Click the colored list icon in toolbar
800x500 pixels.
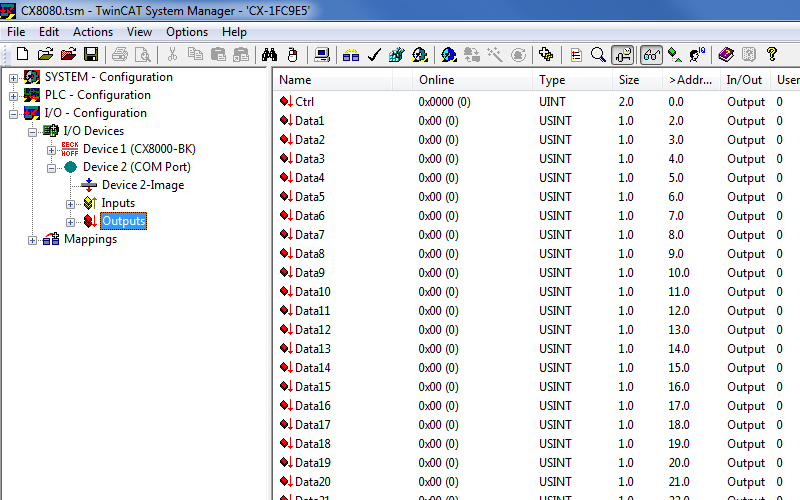576,54
